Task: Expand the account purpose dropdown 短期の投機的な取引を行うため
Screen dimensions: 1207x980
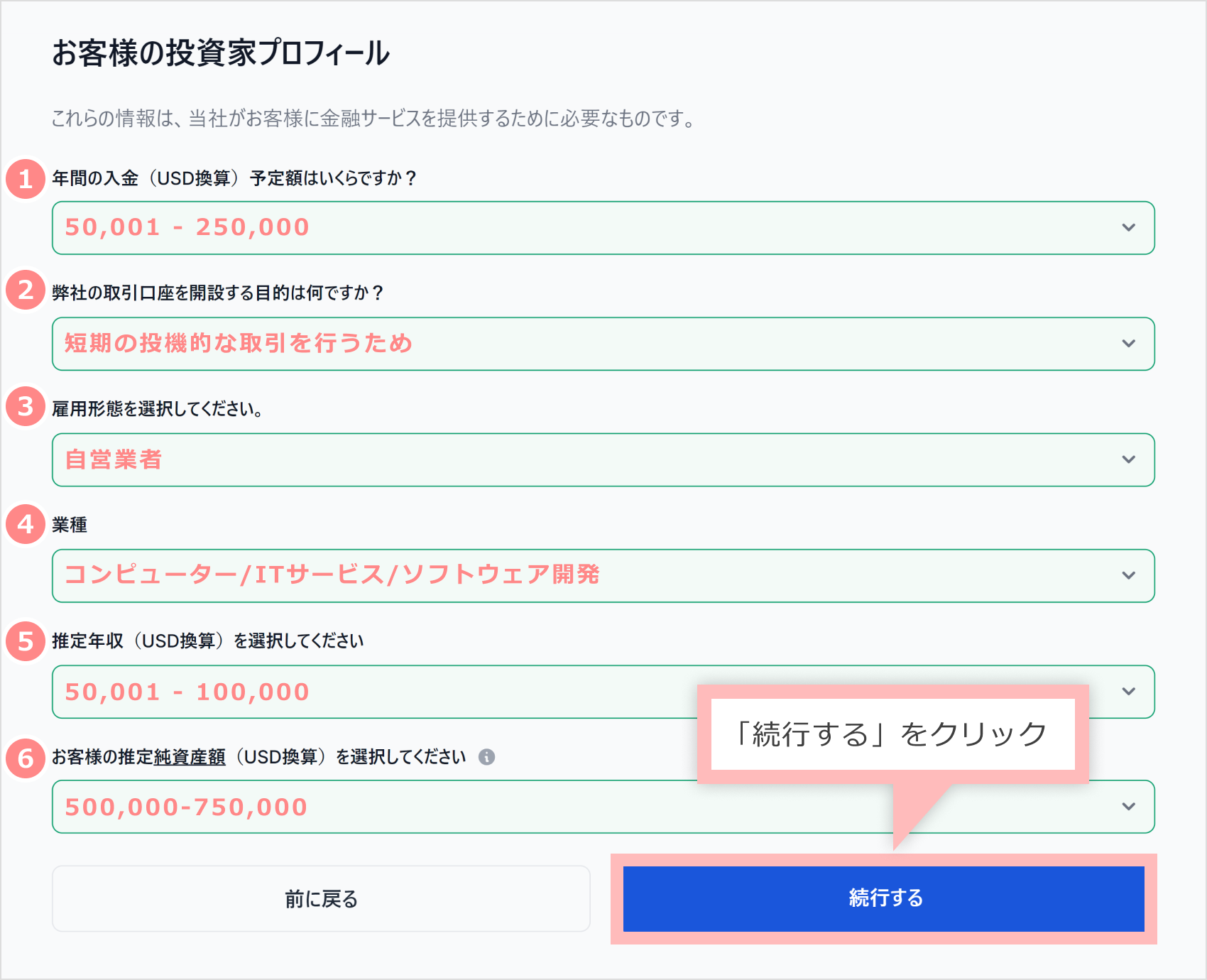Action: [602, 344]
